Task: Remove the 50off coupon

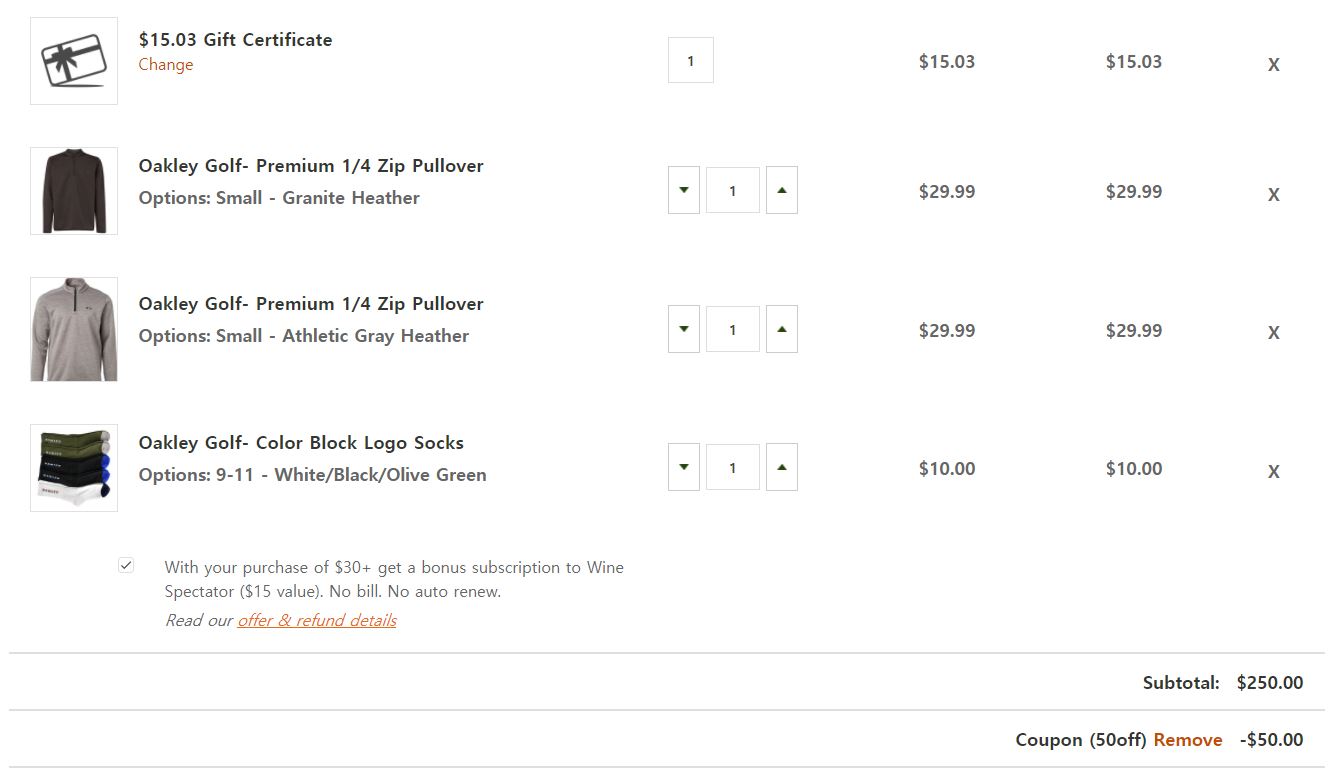Action: coord(1188,740)
